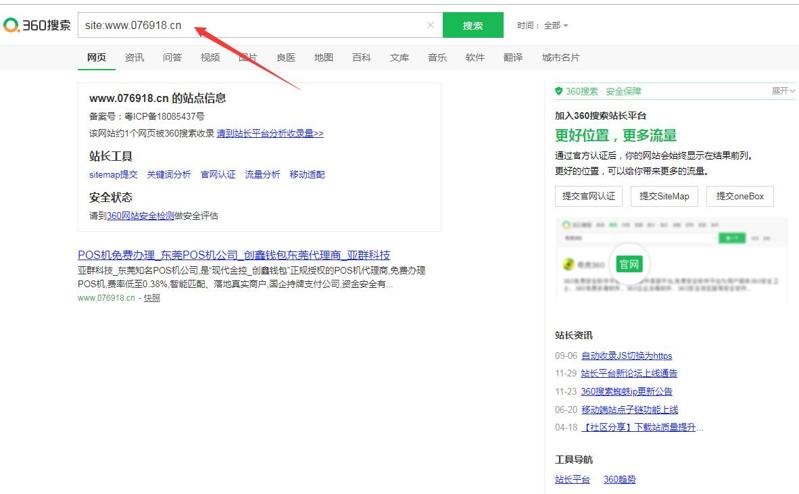Viewport: 799px width, 494px height.
Task: Open the 关键词分析 link
Action: (169, 174)
